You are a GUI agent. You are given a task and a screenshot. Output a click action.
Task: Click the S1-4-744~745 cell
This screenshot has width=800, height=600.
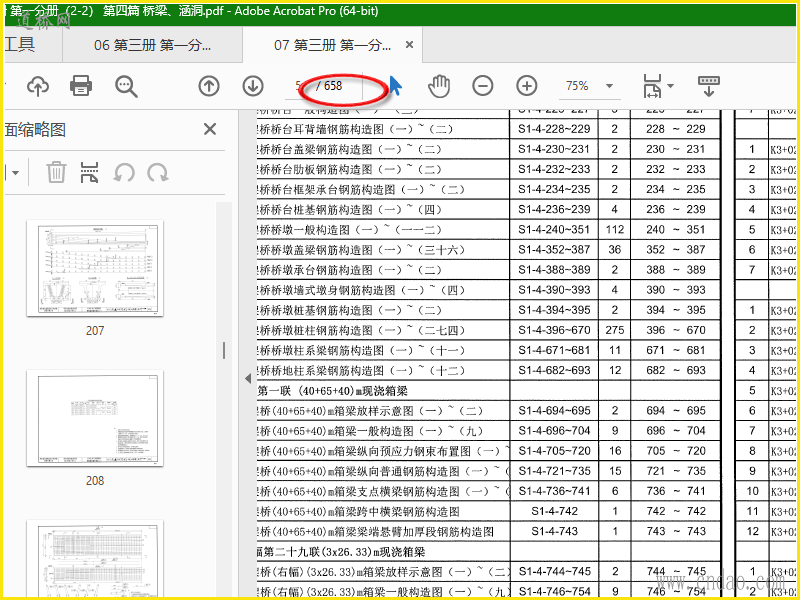click(x=554, y=571)
